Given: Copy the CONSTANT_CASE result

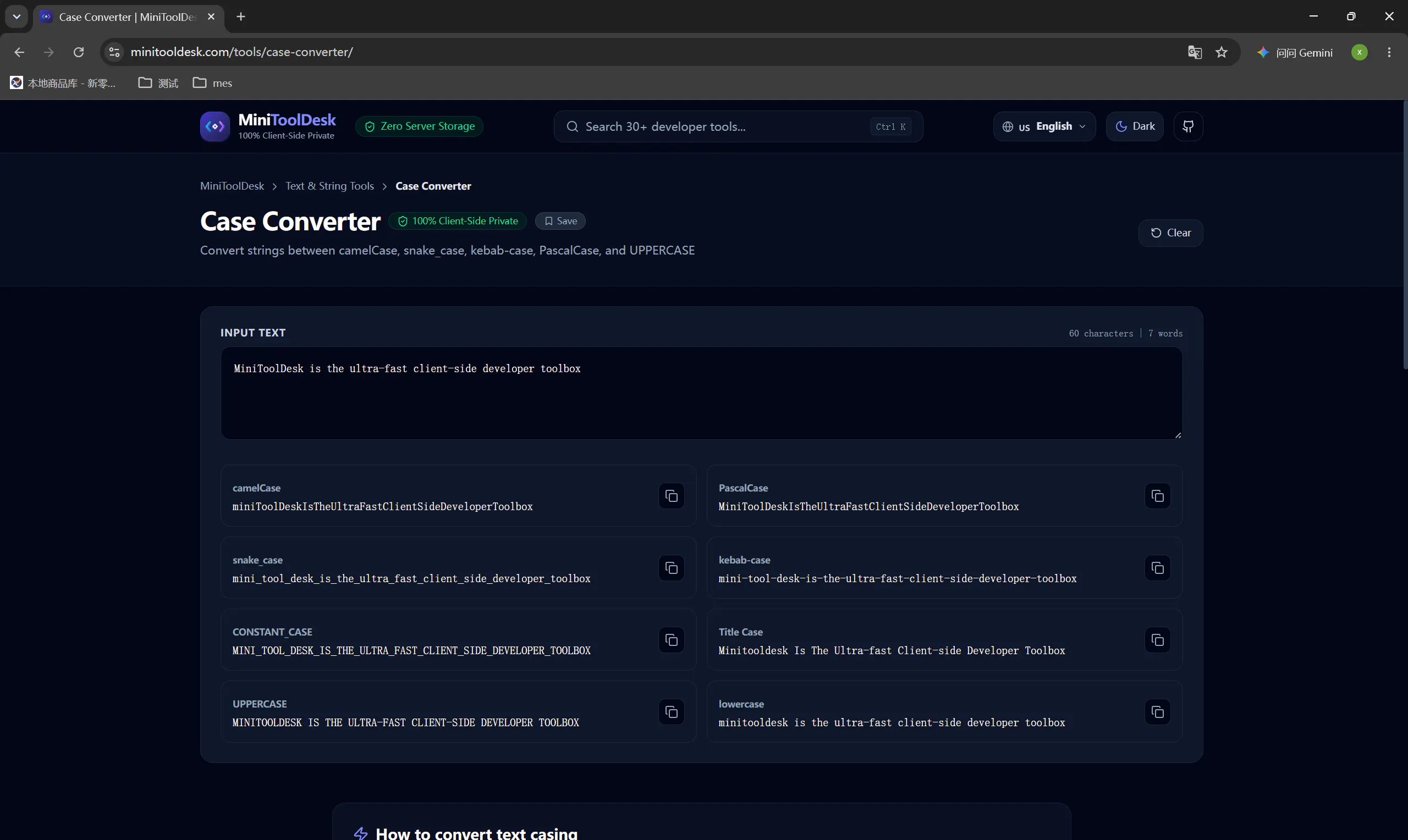Looking at the screenshot, I should tap(671, 640).
